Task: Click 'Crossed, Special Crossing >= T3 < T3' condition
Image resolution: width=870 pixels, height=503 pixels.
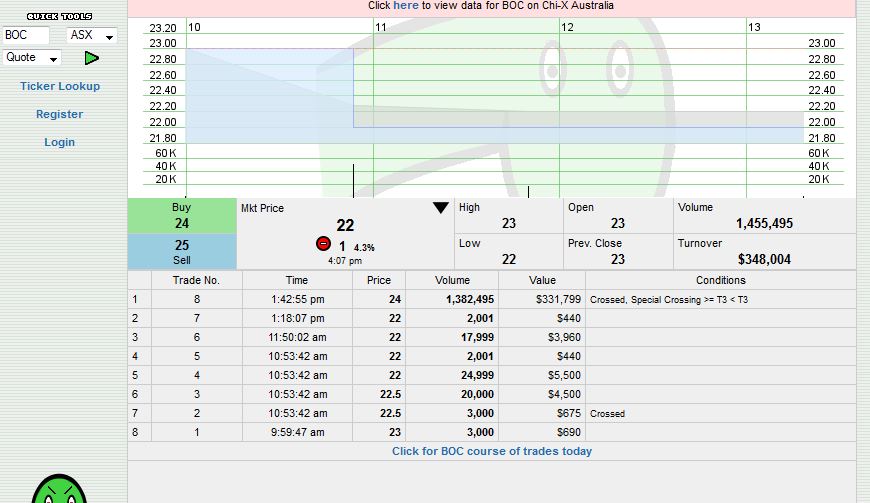Action: click(669, 299)
